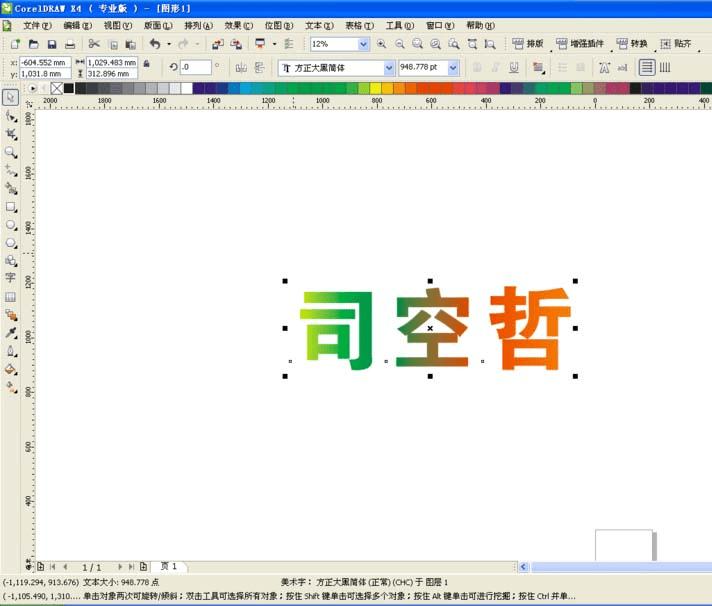
Task: Click the rotation angle input field
Action: [x=196, y=67]
